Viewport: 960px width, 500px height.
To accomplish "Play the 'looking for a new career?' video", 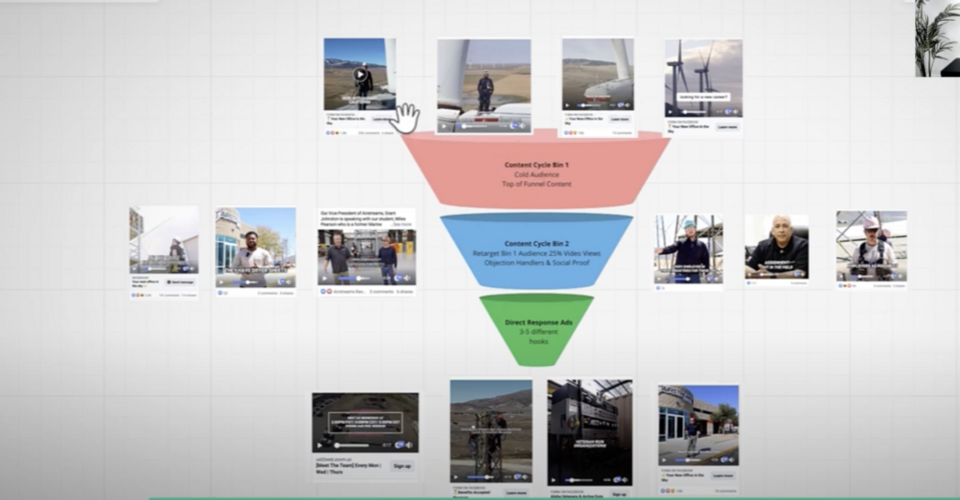I will pos(670,112).
